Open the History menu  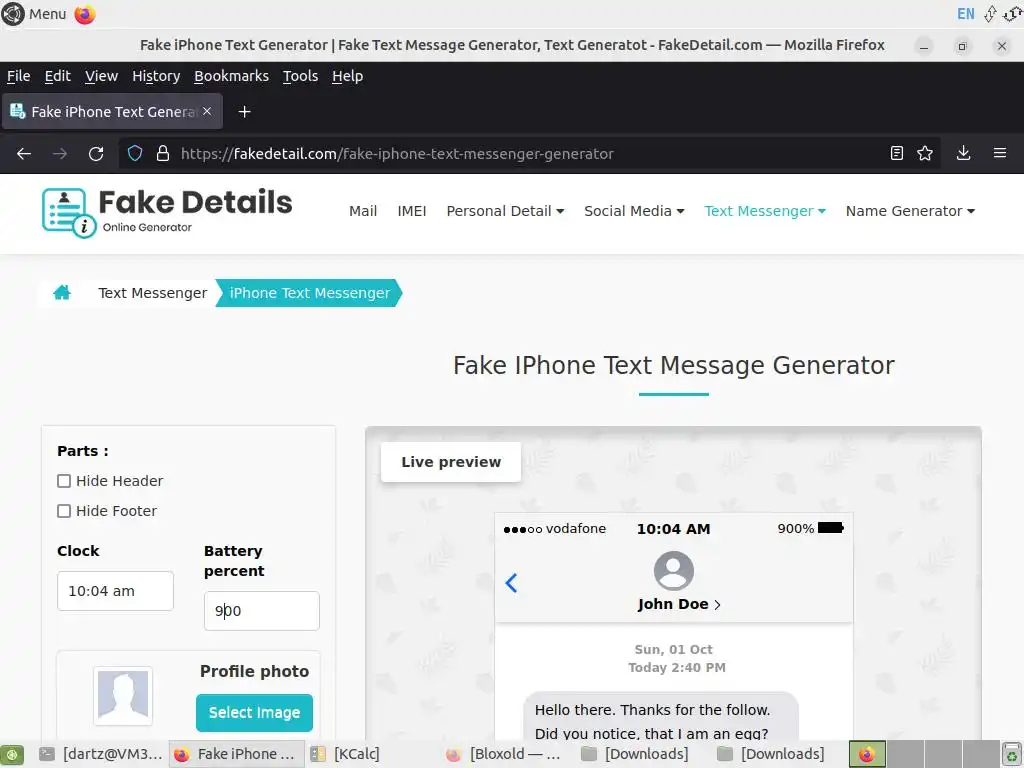(x=156, y=76)
